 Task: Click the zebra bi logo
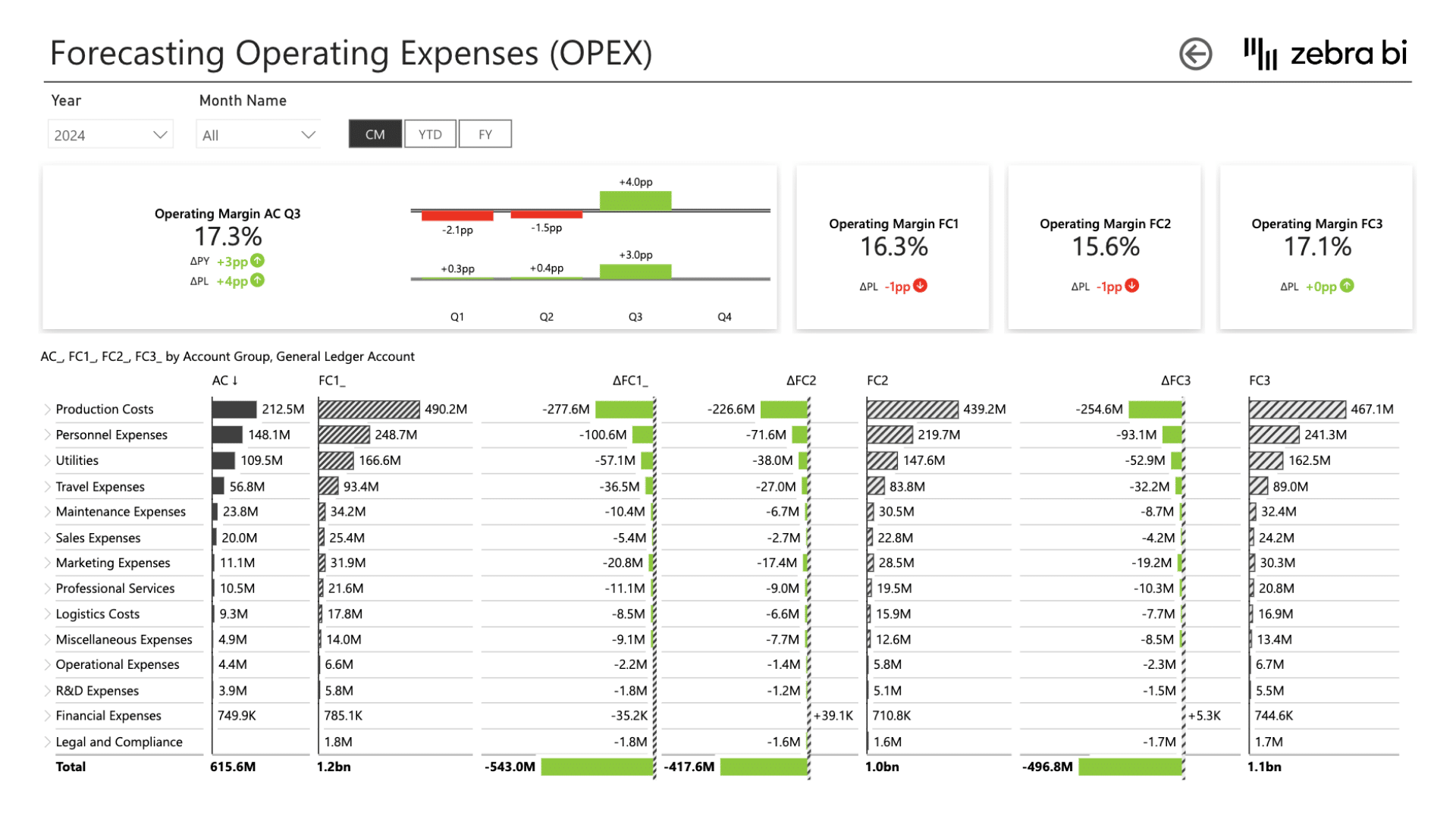pos(1325,53)
